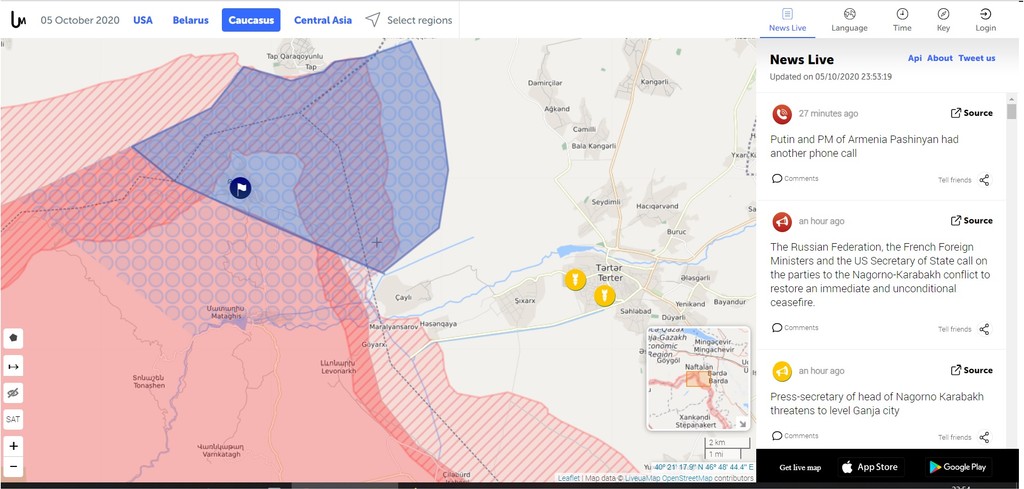The width and height of the screenshot is (1024, 489).
Task: Switch to the Belarus region
Action: coord(191,20)
